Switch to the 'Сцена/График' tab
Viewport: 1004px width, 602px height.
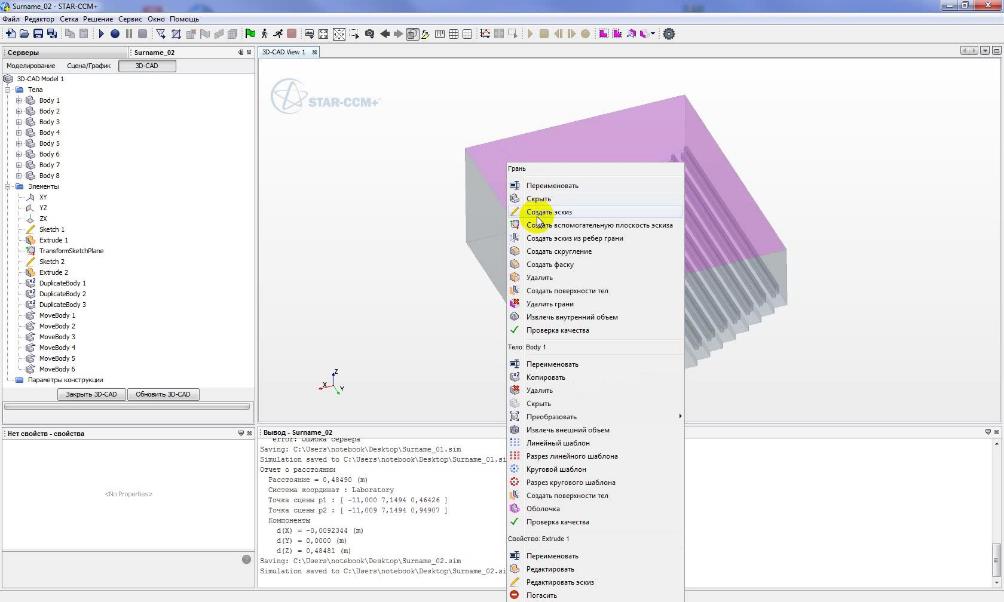point(88,66)
